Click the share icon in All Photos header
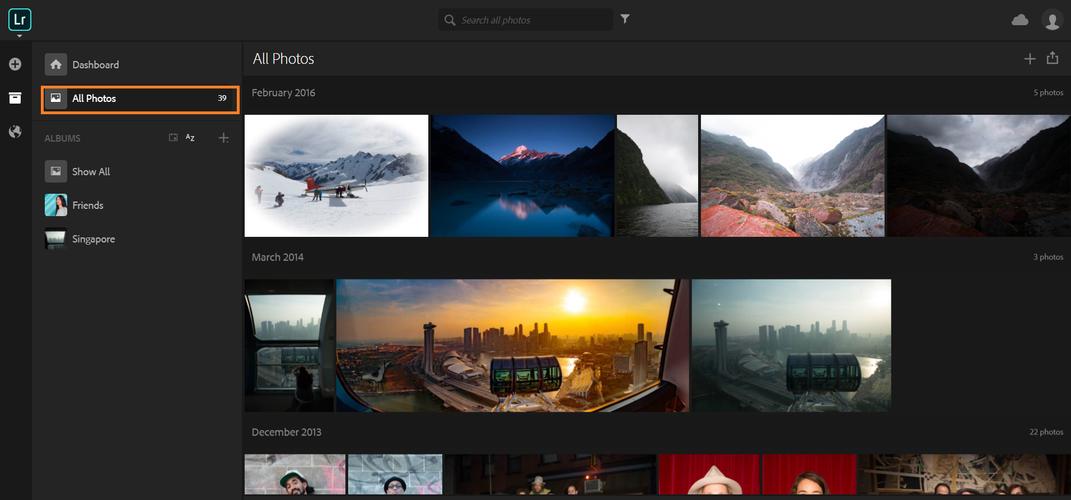The height and width of the screenshot is (500, 1071). [1052, 59]
